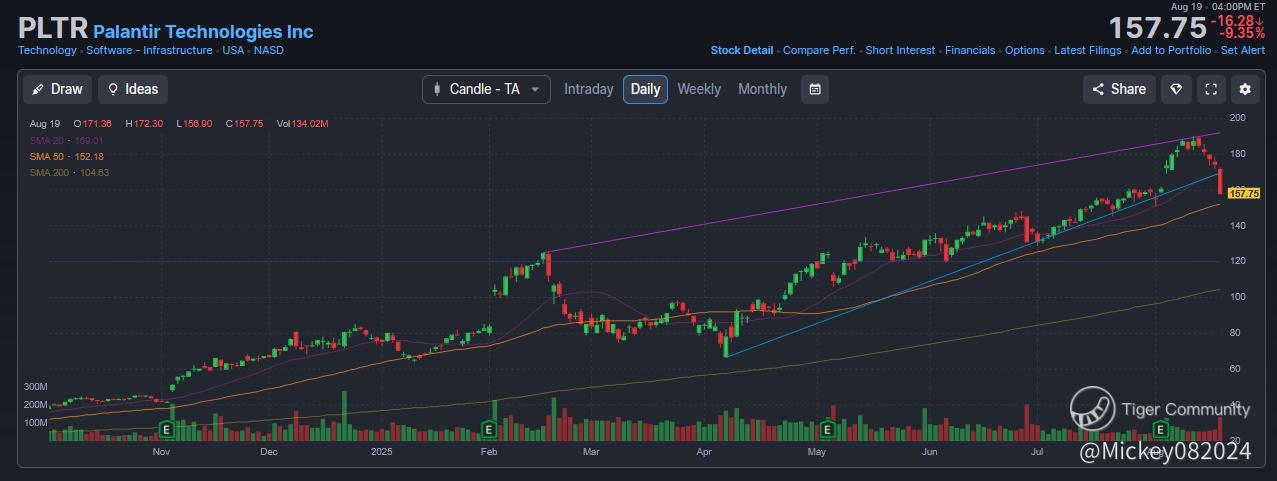Select the Daily timeframe

(x=645, y=89)
